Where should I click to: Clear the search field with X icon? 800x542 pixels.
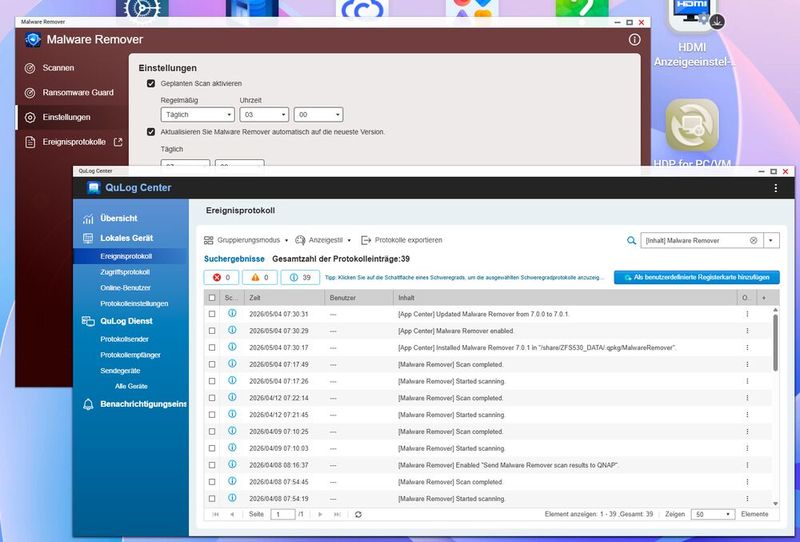click(754, 240)
